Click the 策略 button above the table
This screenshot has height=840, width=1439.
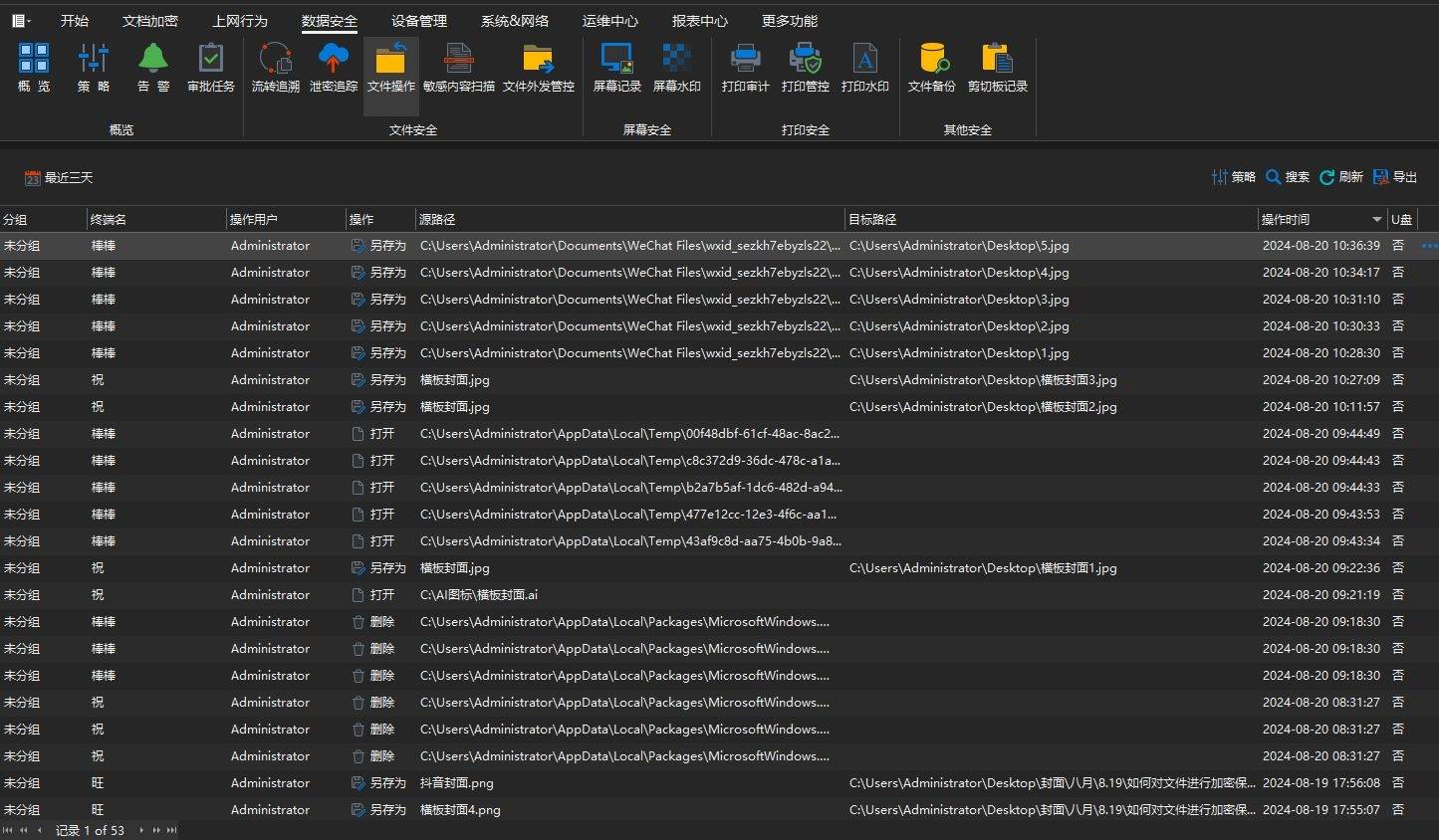coord(1233,177)
